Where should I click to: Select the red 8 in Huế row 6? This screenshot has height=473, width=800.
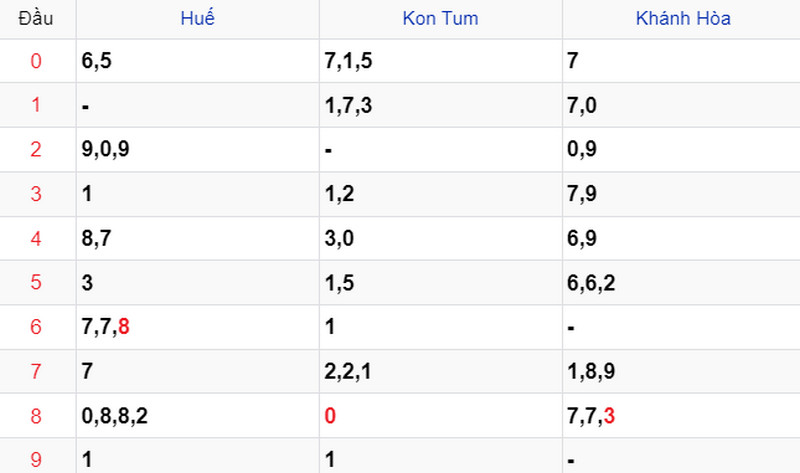(x=123, y=327)
